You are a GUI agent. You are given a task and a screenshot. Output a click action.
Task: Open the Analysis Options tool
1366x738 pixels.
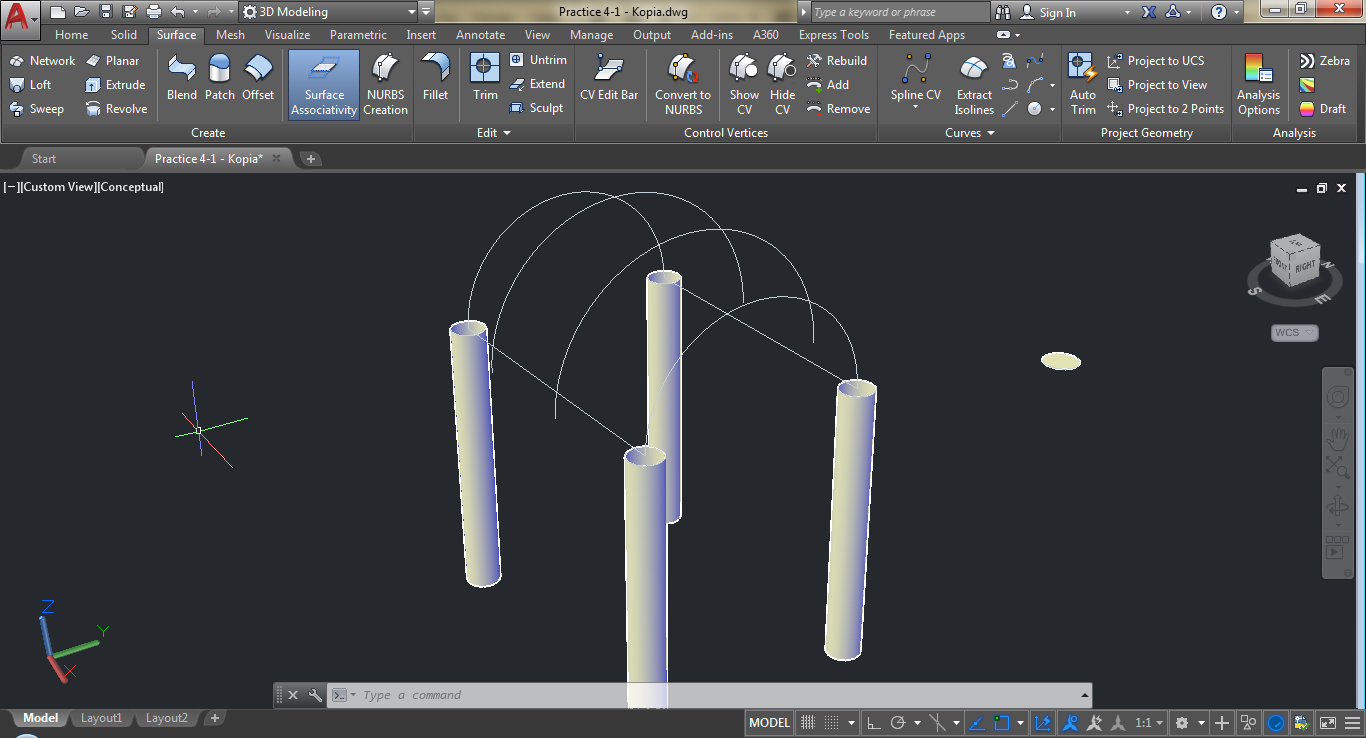[x=1258, y=84]
